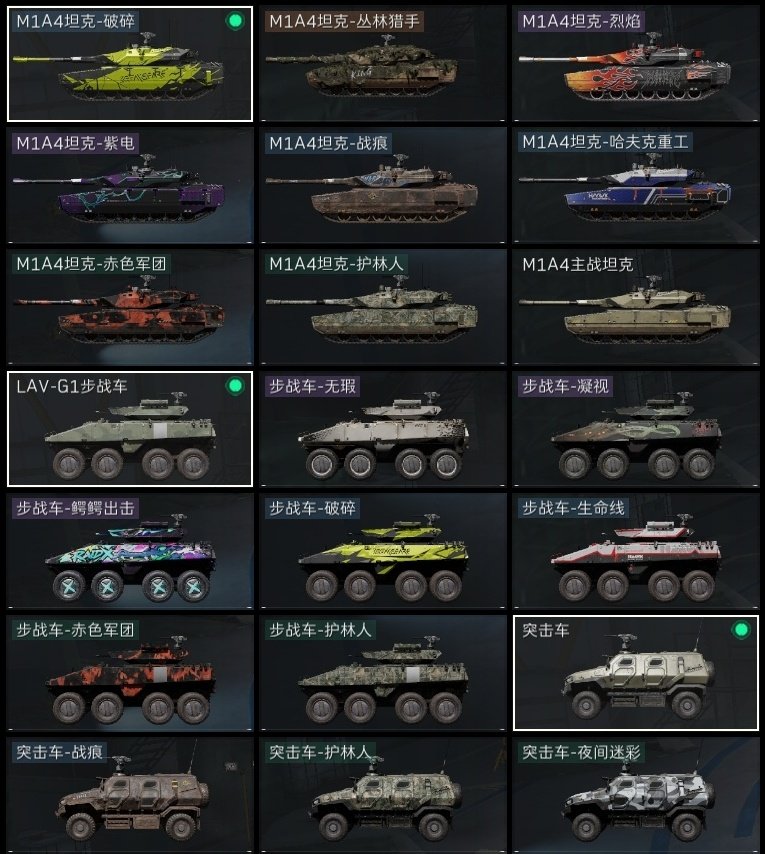Pick the 步战车-护林人 camo skin
Viewport: 765px width, 854px height.
[x=383, y=673]
